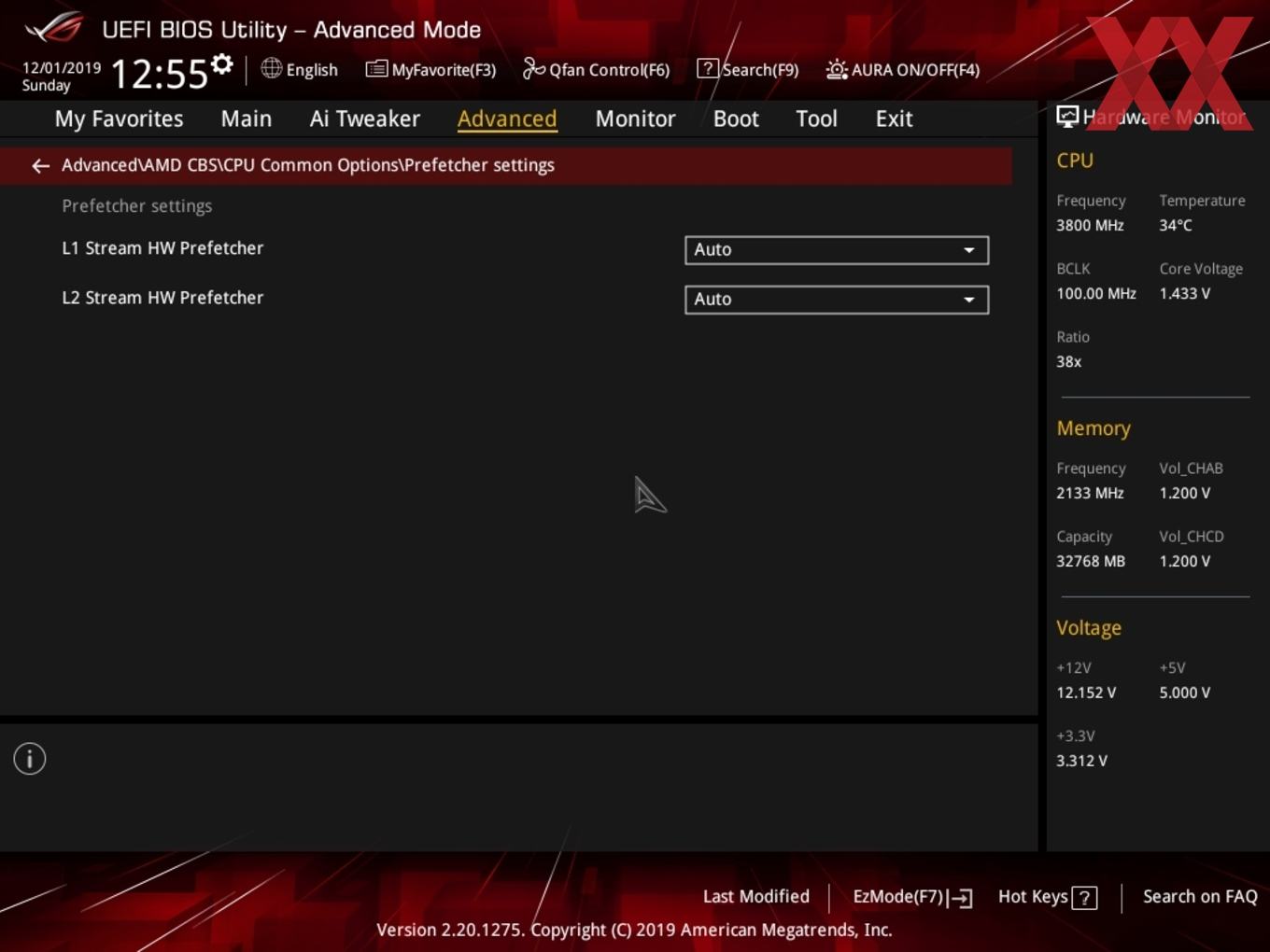1270x952 pixels.
Task: Click BCLK 100.00 MHz value
Action: (1096, 294)
